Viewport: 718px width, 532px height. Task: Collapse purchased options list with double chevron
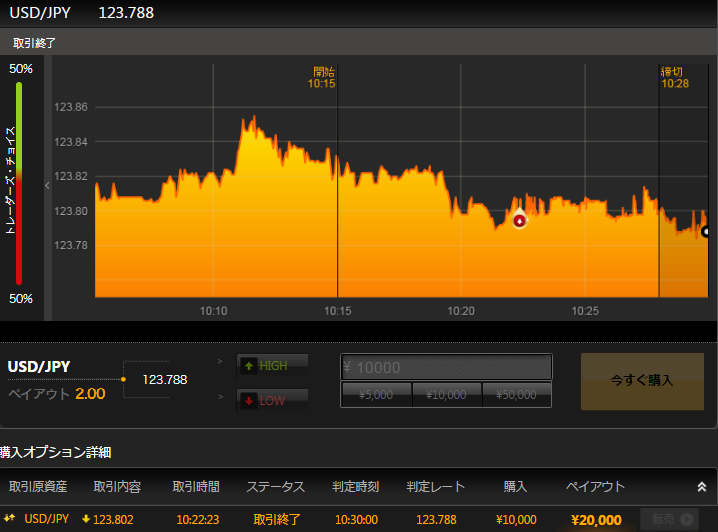pyautogui.click(x=702, y=487)
